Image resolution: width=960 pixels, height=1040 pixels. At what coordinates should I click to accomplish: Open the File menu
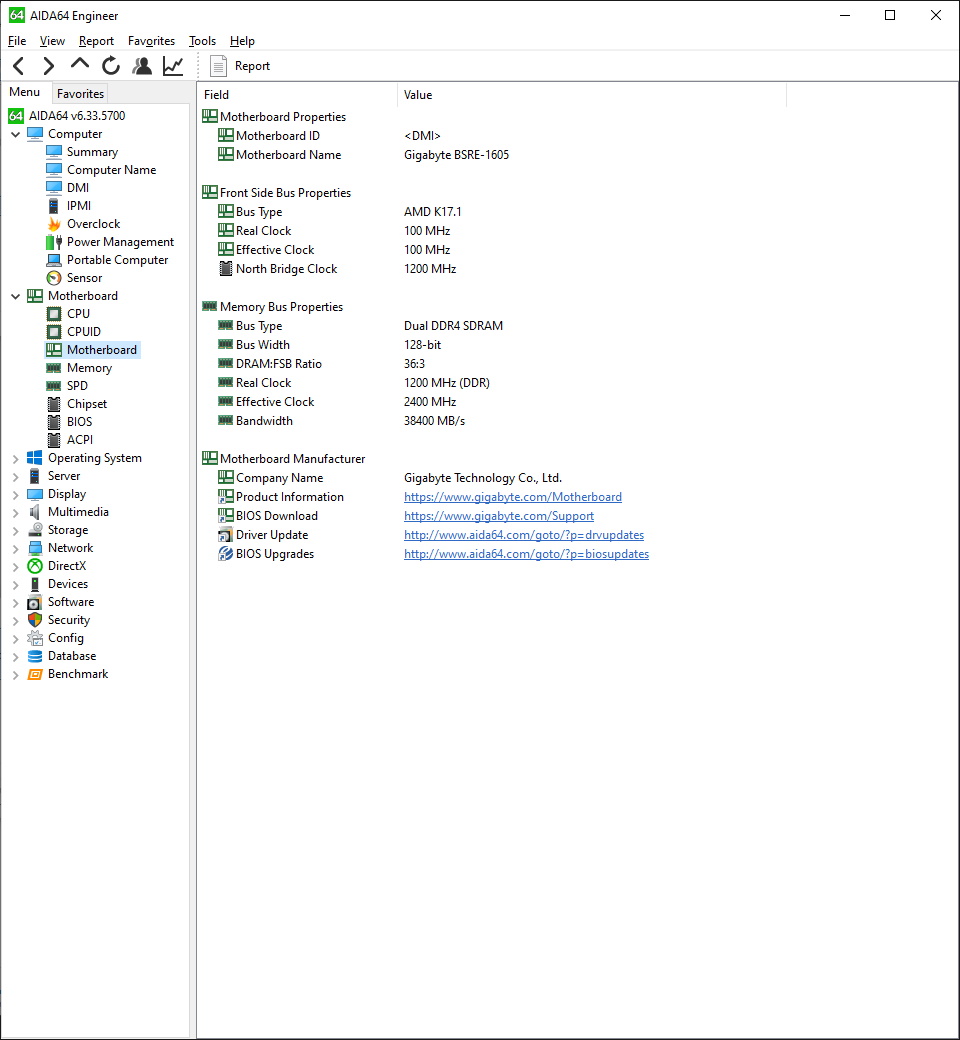tap(17, 41)
